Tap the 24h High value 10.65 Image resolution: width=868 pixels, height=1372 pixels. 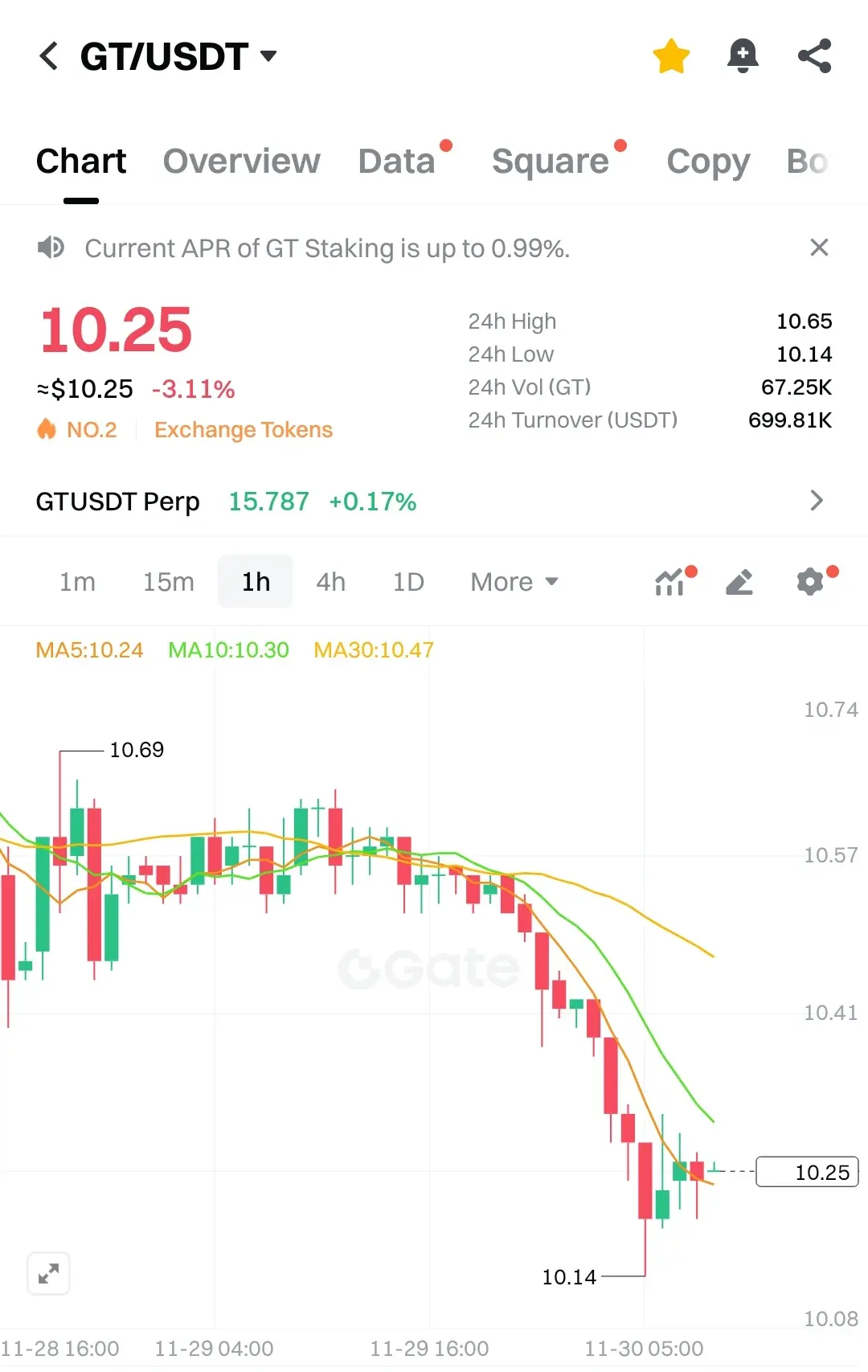pos(804,321)
